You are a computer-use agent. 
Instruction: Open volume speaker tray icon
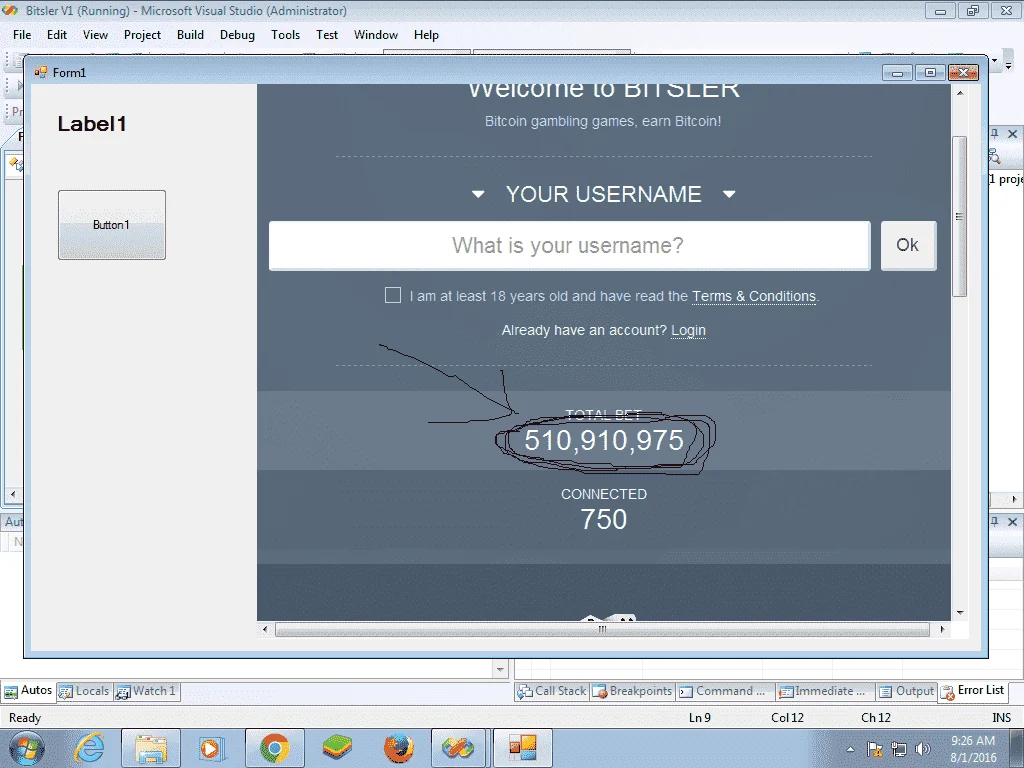click(x=923, y=749)
